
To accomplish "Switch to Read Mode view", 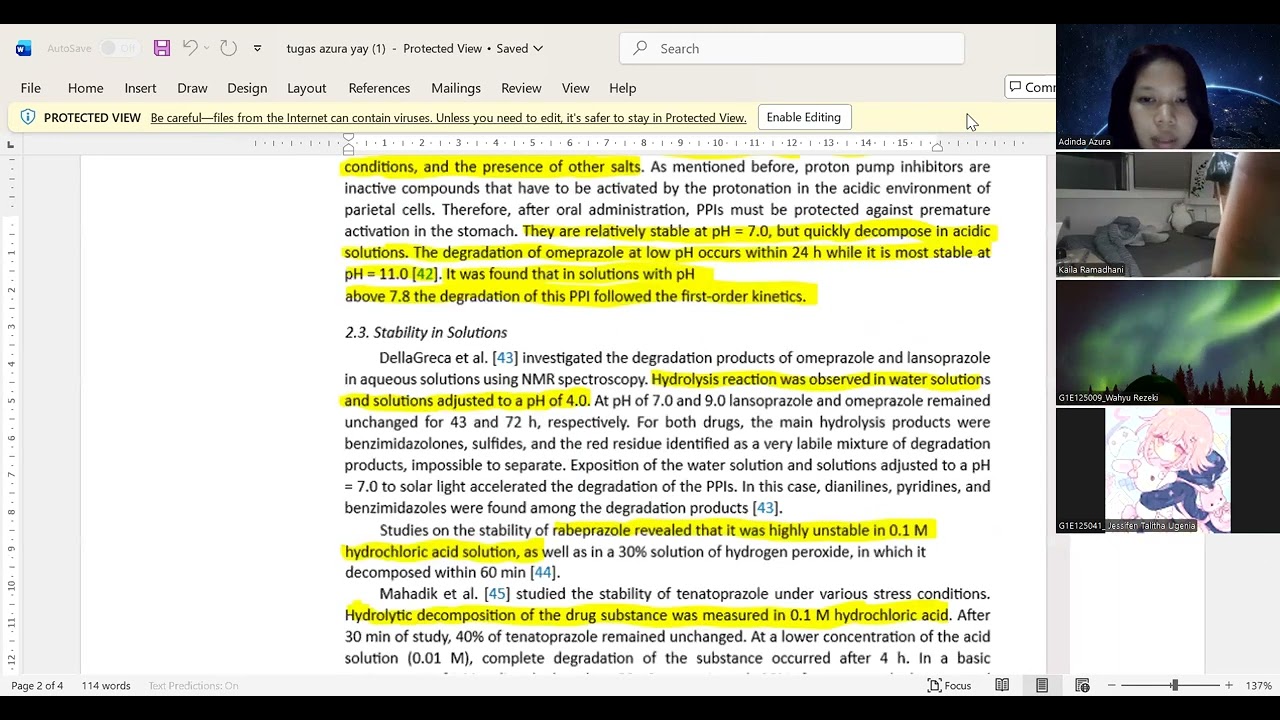I will pos(1002,685).
